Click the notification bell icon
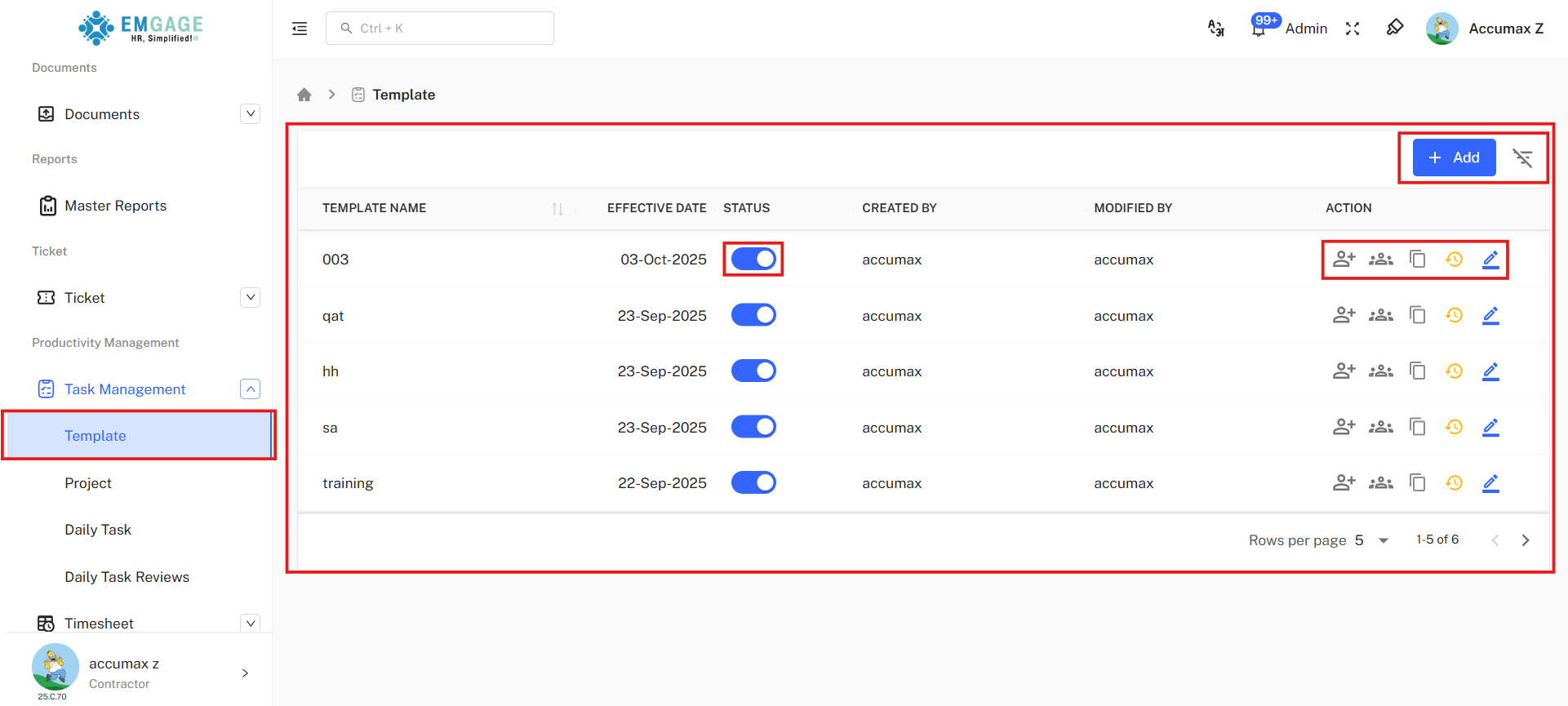This screenshot has height=706, width=1568. pos(1259,29)
